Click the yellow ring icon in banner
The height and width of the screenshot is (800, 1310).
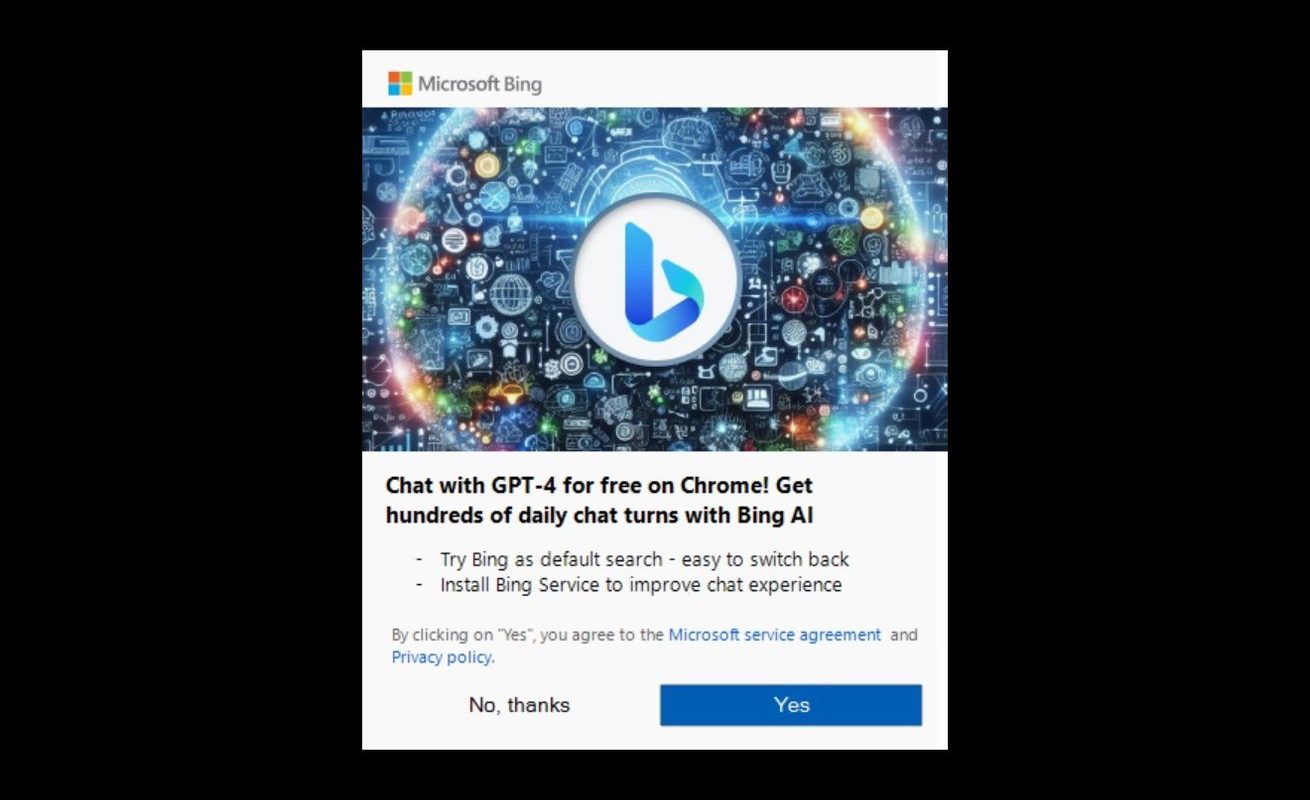click(487, 166)
